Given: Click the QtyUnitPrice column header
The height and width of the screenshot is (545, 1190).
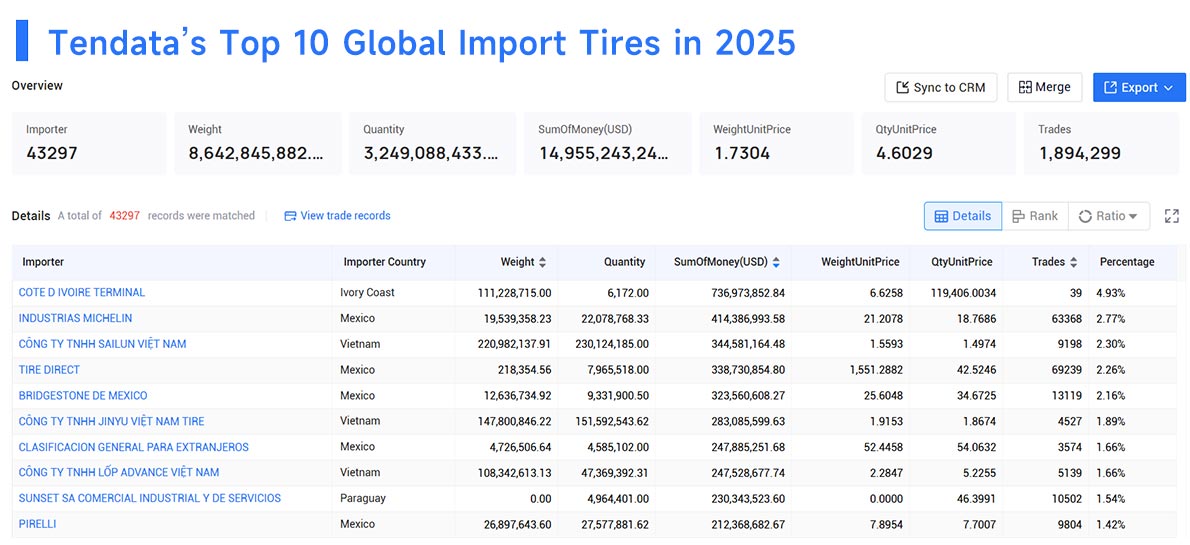Looking at the screenshot, I should point(962,262).
